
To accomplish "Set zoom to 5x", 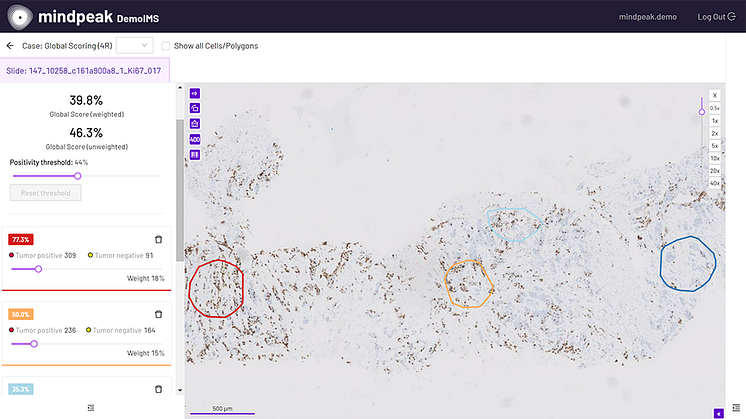I will 715,146.
